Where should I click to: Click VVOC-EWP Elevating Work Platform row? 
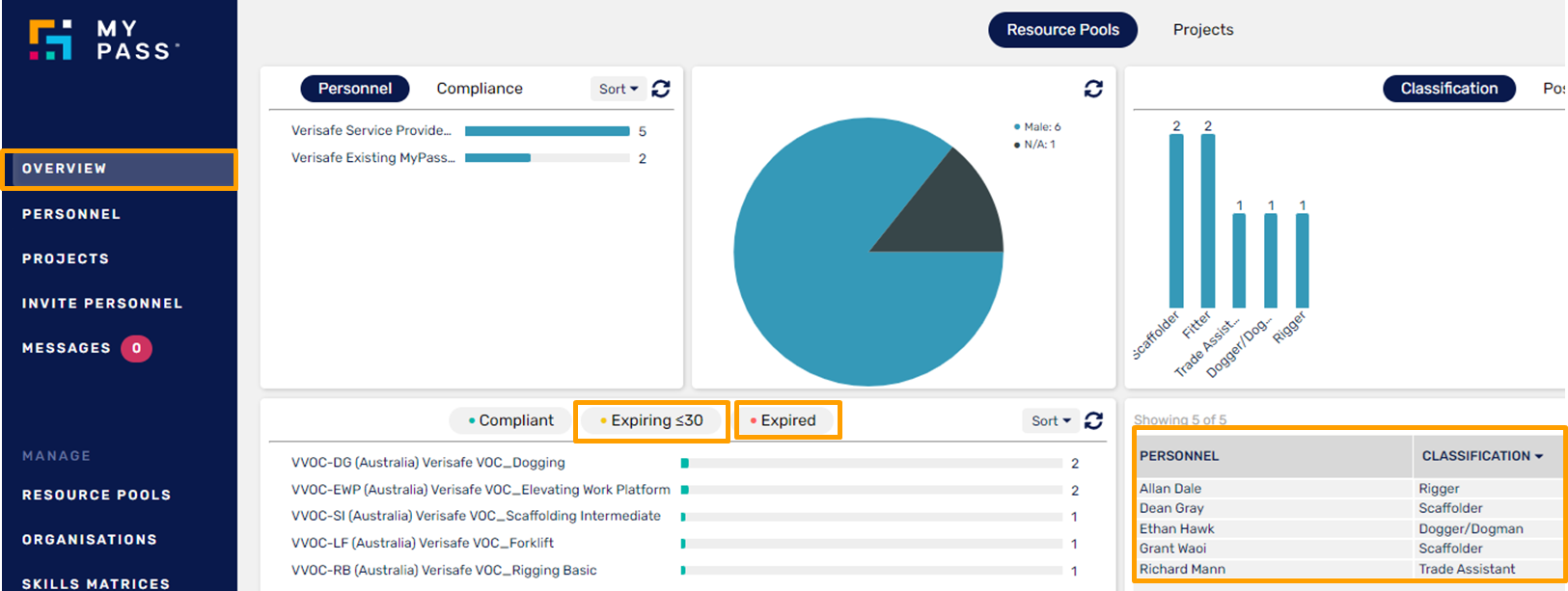coord(685,490)
